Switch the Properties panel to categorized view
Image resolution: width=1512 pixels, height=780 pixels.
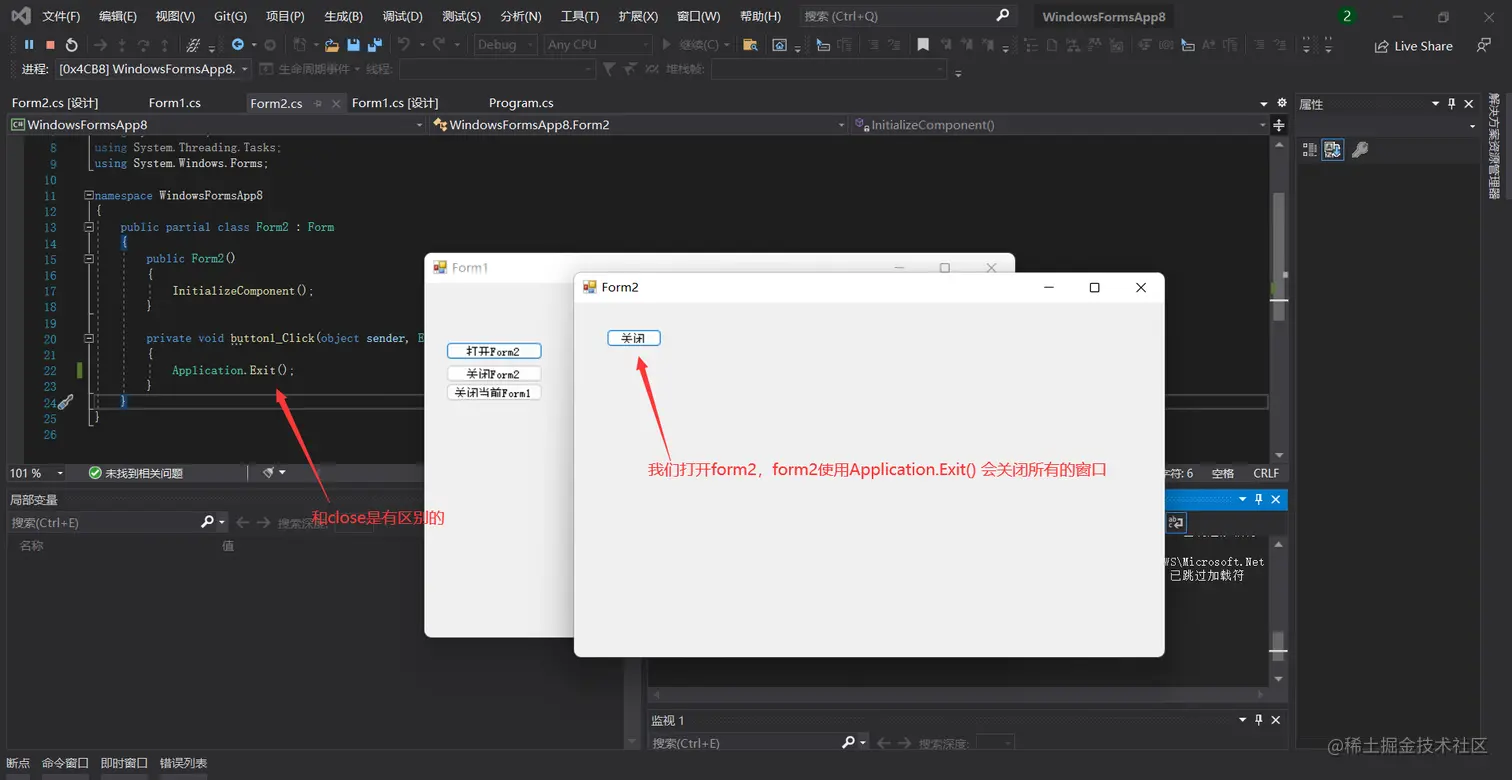(x=1309, y=150)
